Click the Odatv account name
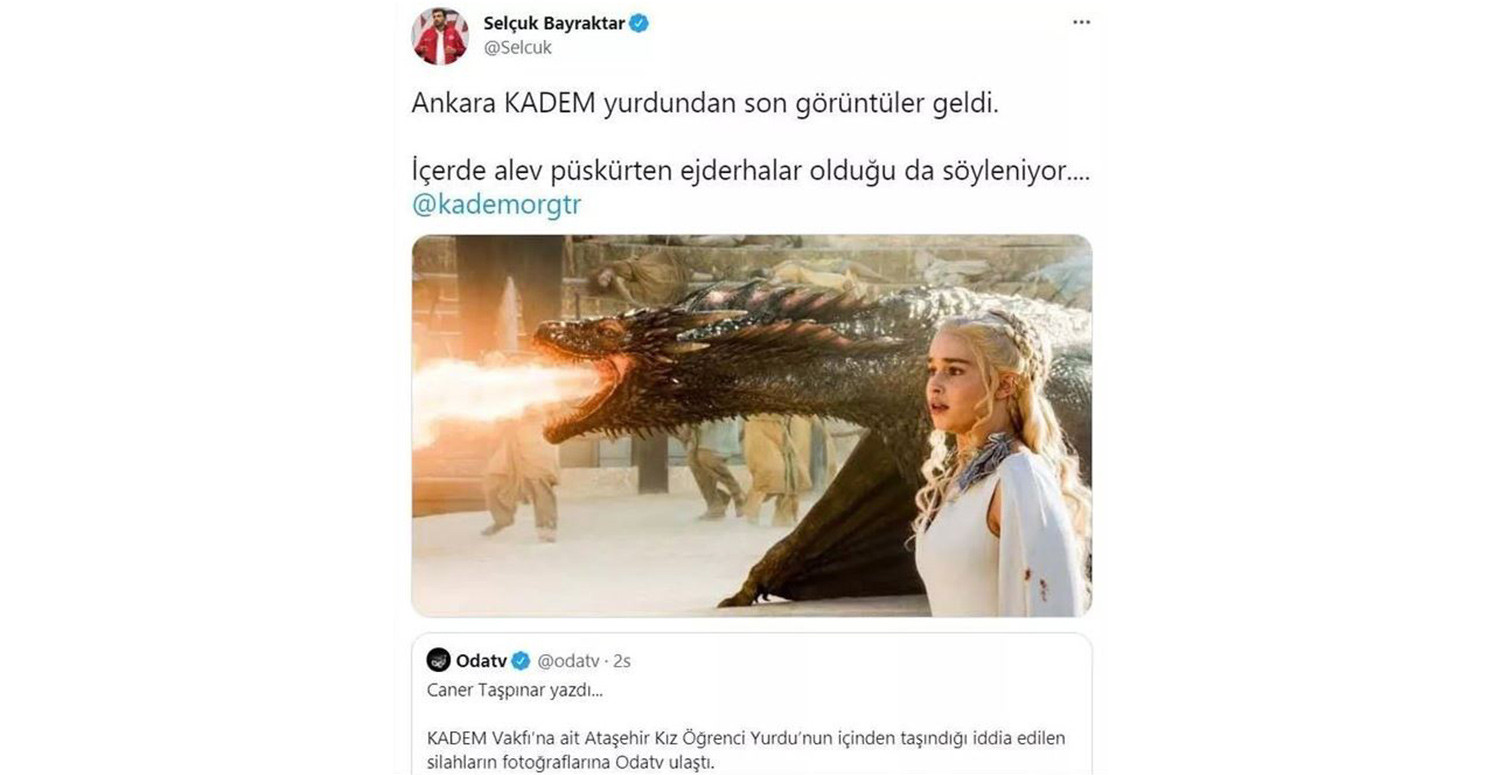The width and height of the screenshot is (1500, 775). (481, 661)
